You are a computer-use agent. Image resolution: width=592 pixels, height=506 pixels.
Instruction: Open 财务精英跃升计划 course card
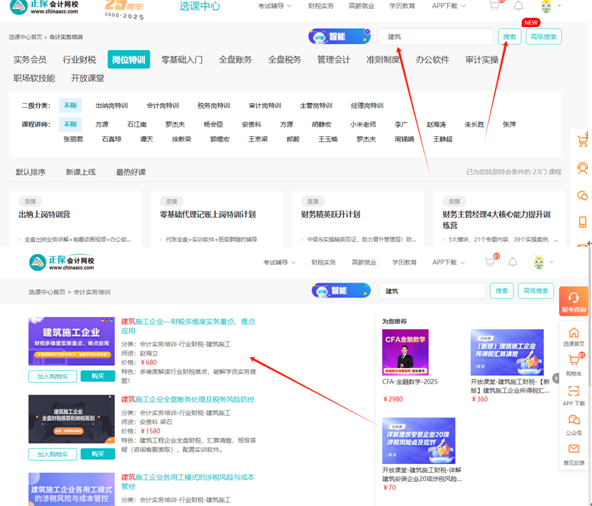[x=358, y=219]
